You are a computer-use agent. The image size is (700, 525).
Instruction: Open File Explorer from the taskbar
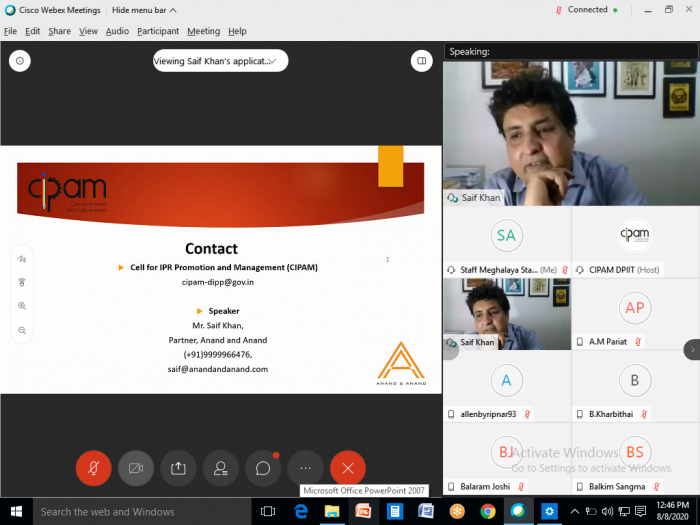click(332, 512)
